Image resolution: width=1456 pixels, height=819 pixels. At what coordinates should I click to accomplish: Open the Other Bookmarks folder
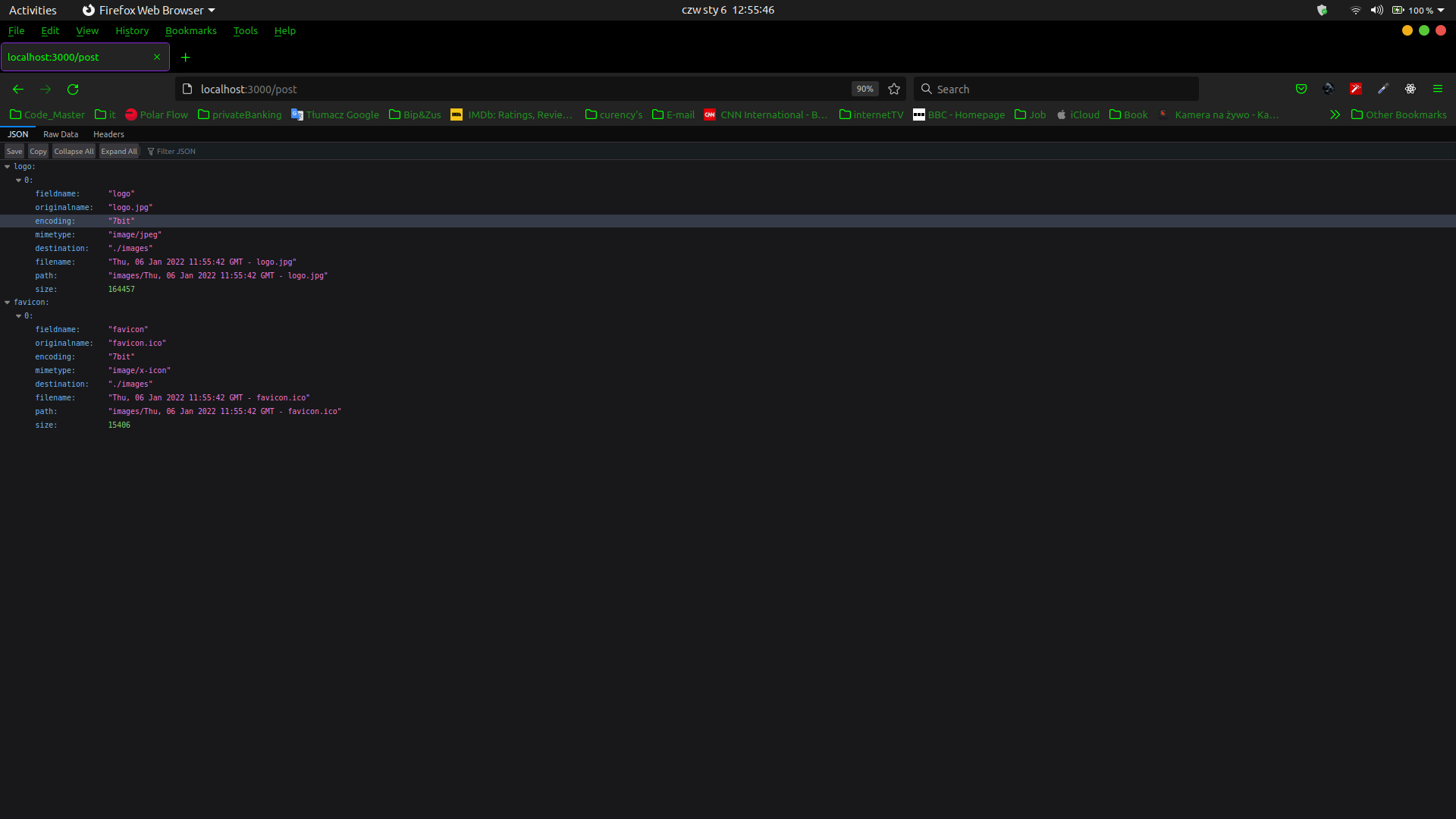pyautogui.click(x=1399, y=115)
